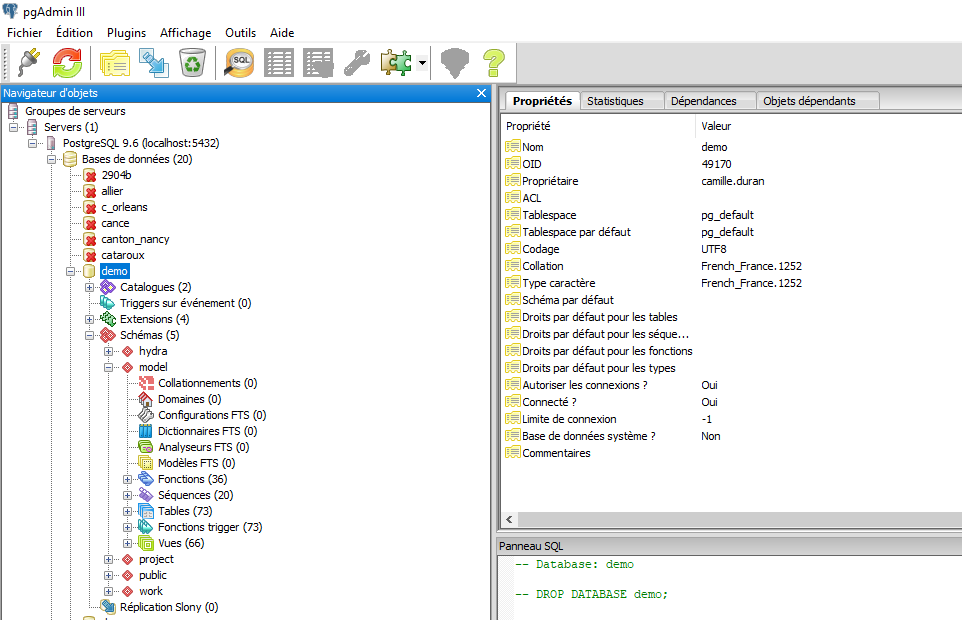The height and width of the screenshot is (620, 962).
Task: Collapse the model schema node
Action: [x=109, y=367]
